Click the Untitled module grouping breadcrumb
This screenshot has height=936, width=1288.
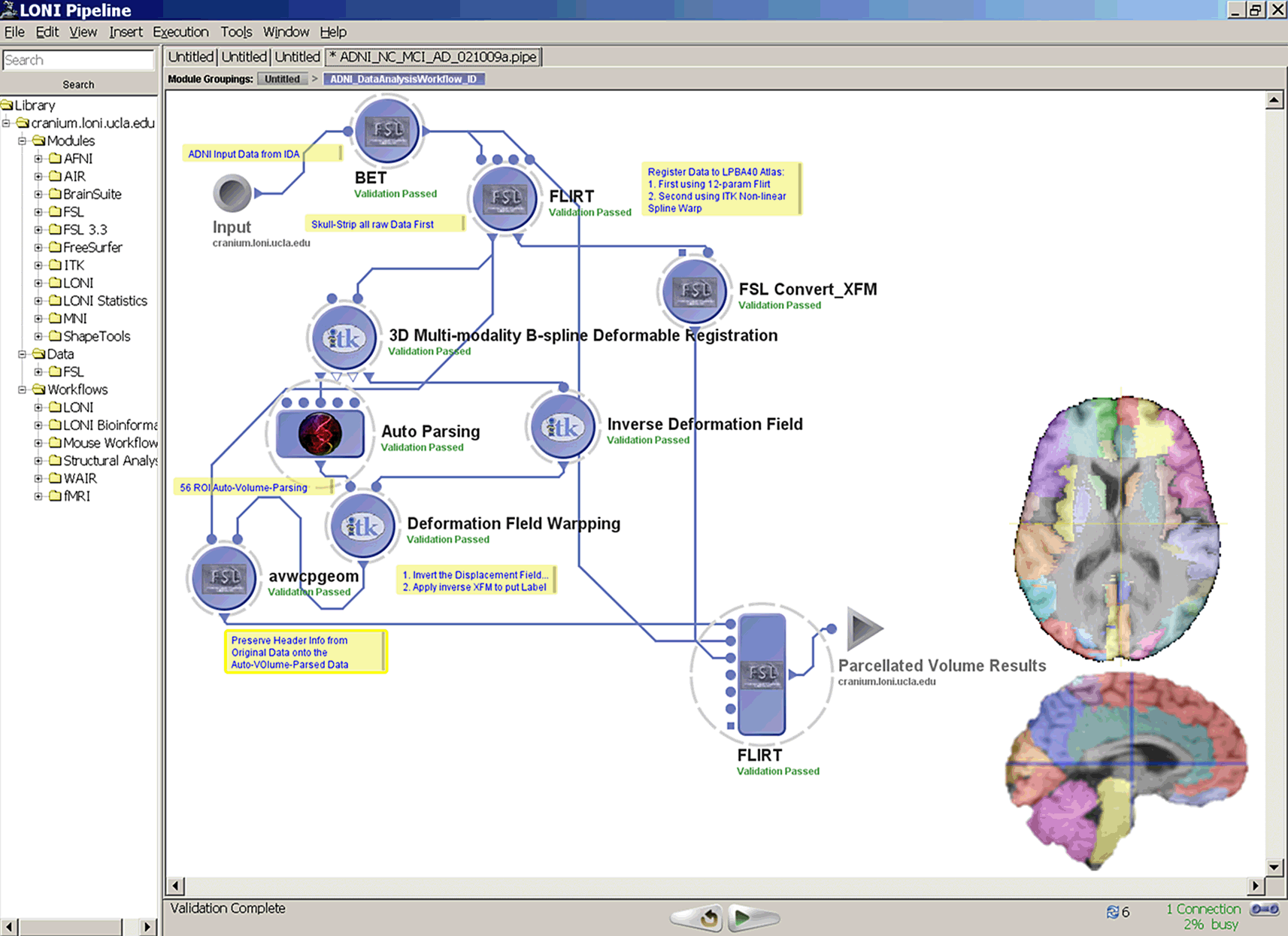282,79
